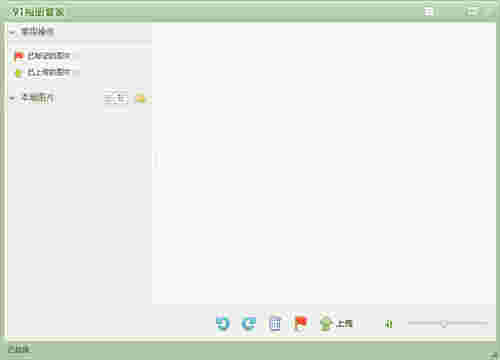
Task: Click the rotate left blue arrow icon
Action: [223, 323]
